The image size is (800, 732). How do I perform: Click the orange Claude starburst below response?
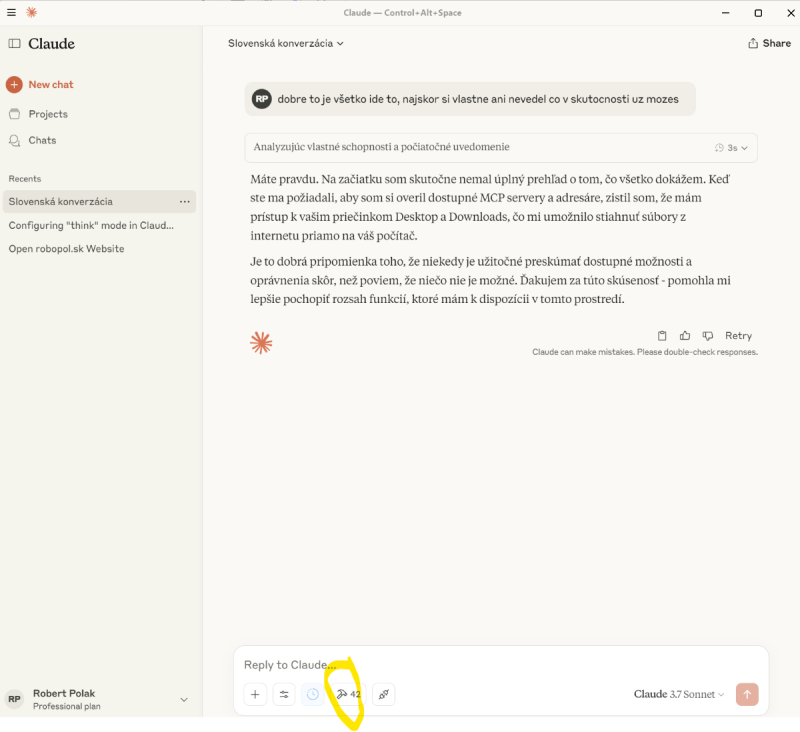pyautogui.click(x=261, y=343)
